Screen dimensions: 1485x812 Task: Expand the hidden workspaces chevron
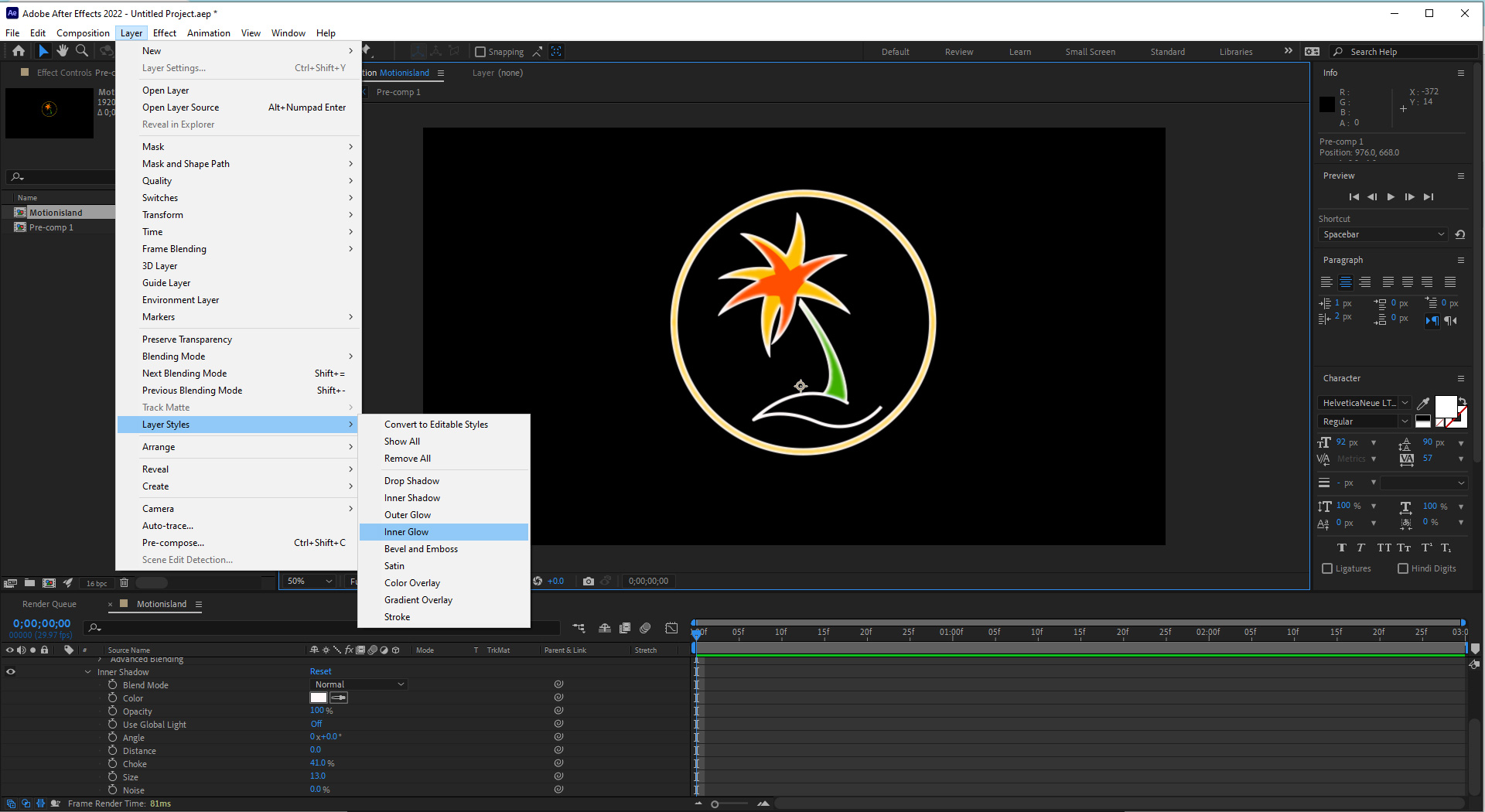pyautogui.click(x=1288, y=51)
